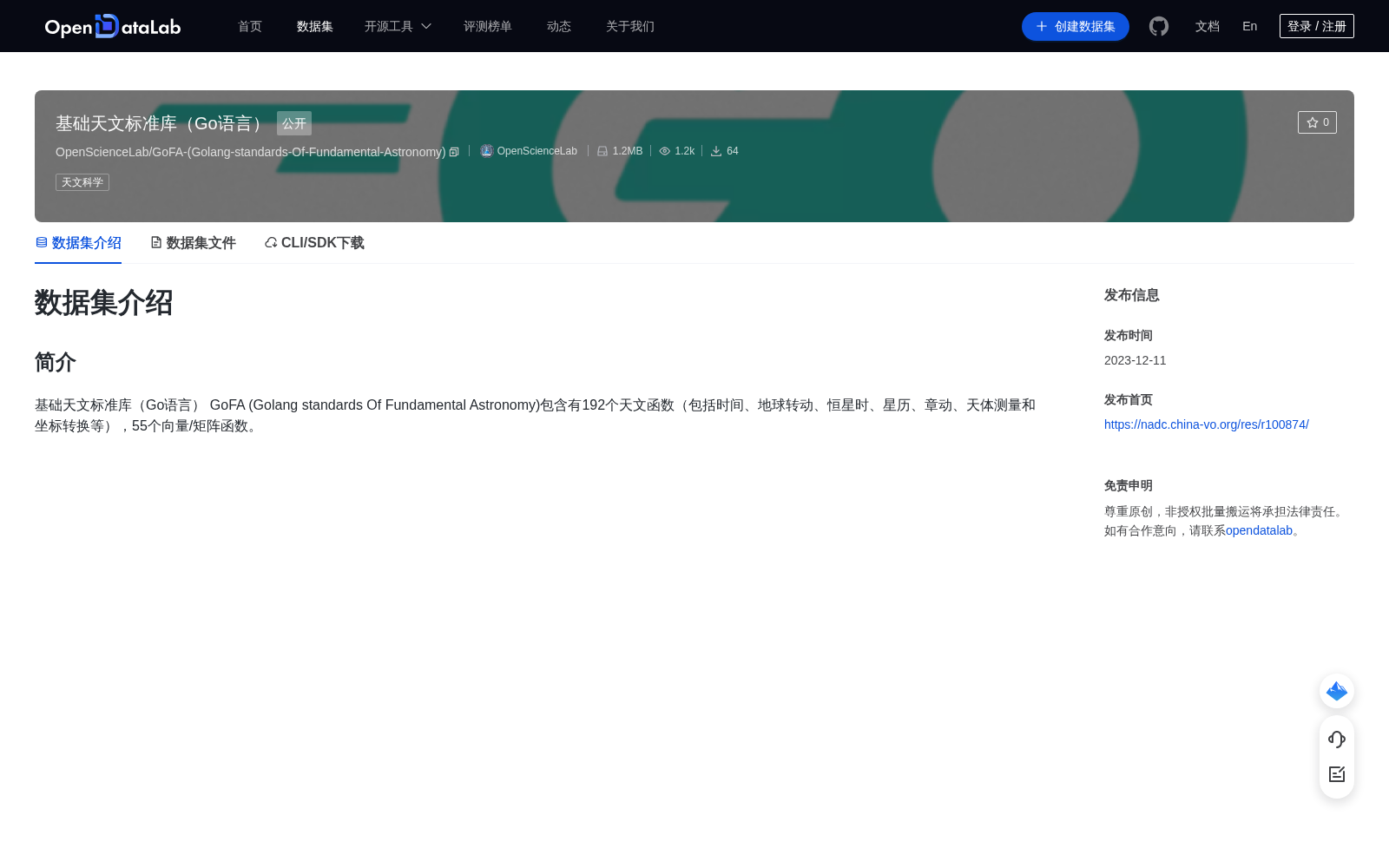Open the GitHub icon in header
The height and width of the screenshot is (868, 1389).
click(1159, 26)
